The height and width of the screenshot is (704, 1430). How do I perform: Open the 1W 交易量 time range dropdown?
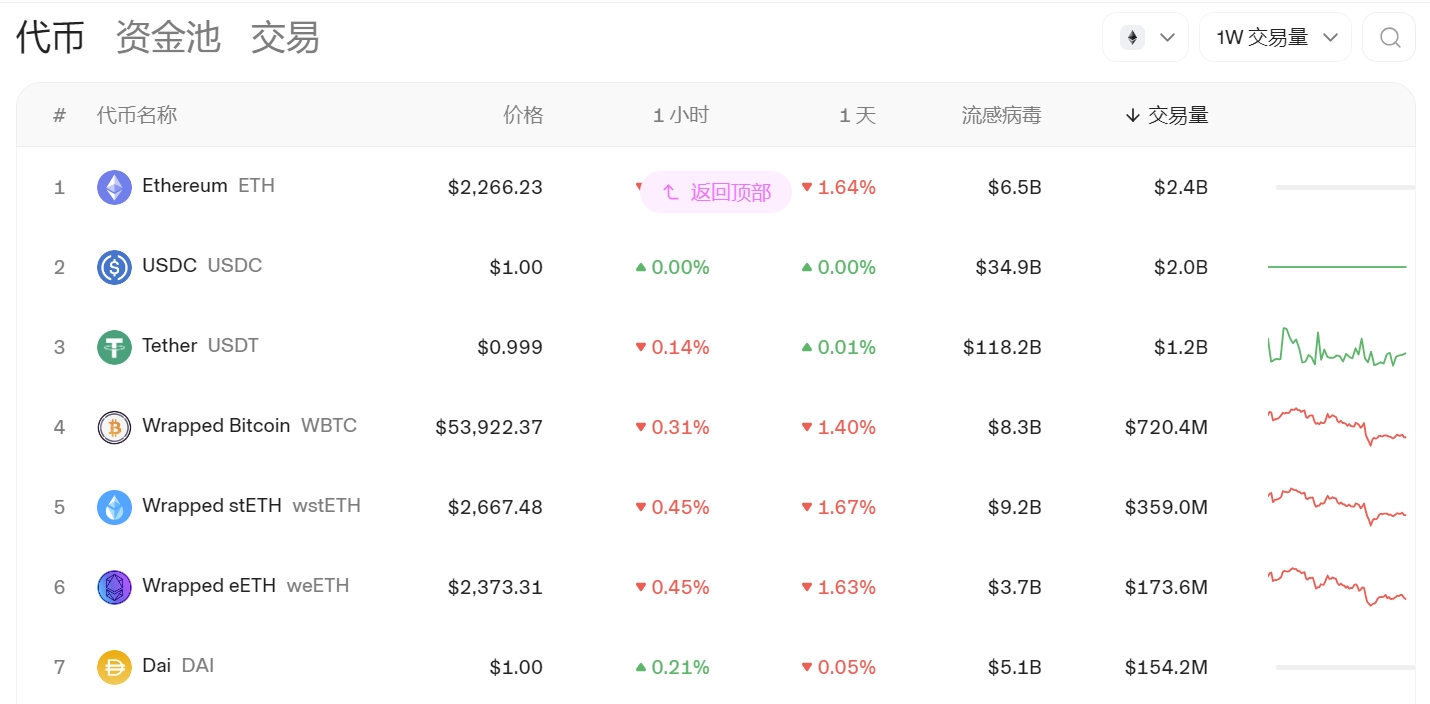pos(1275,37)
